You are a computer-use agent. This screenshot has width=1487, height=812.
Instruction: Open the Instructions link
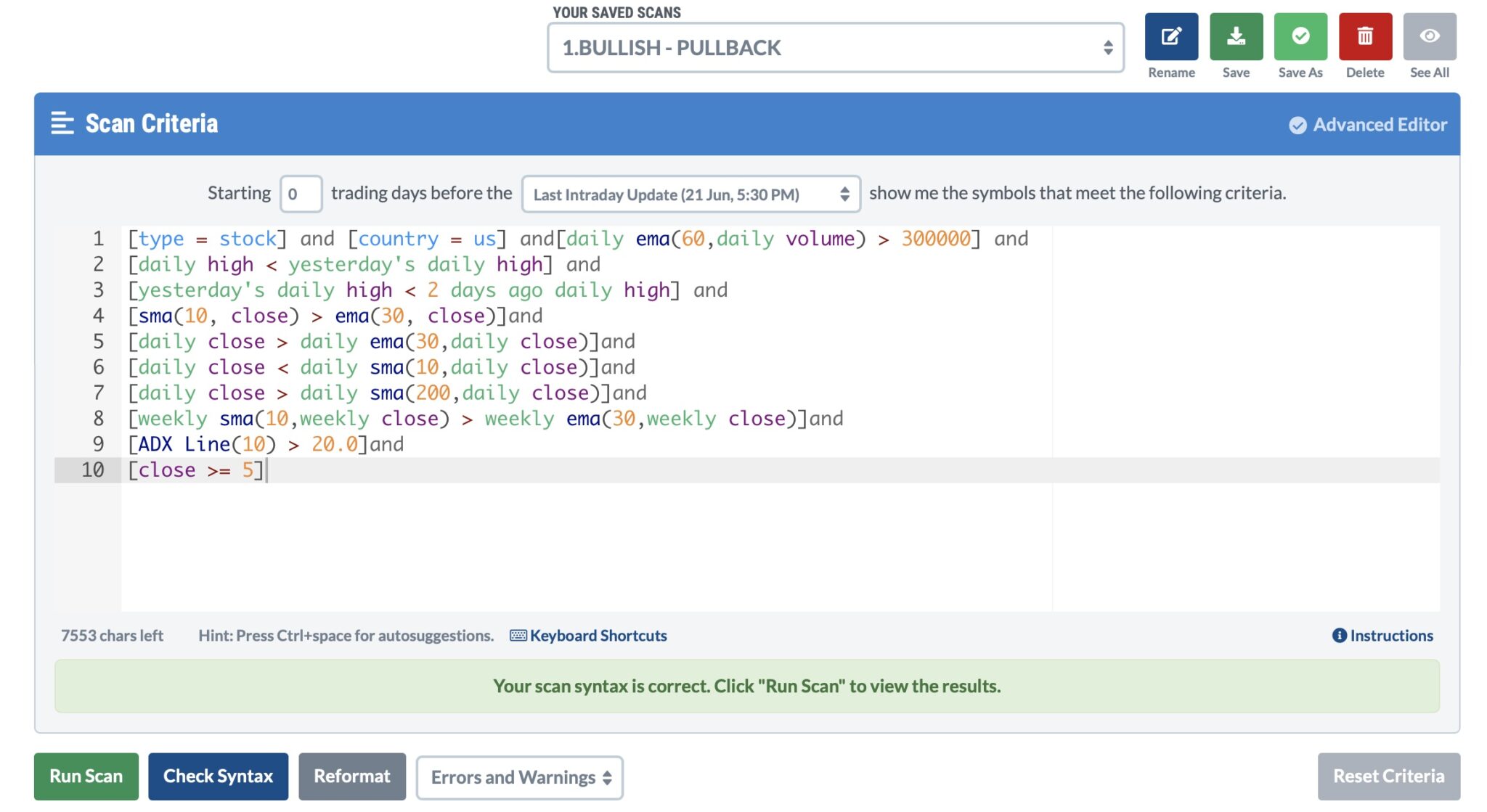(1391, 636)
